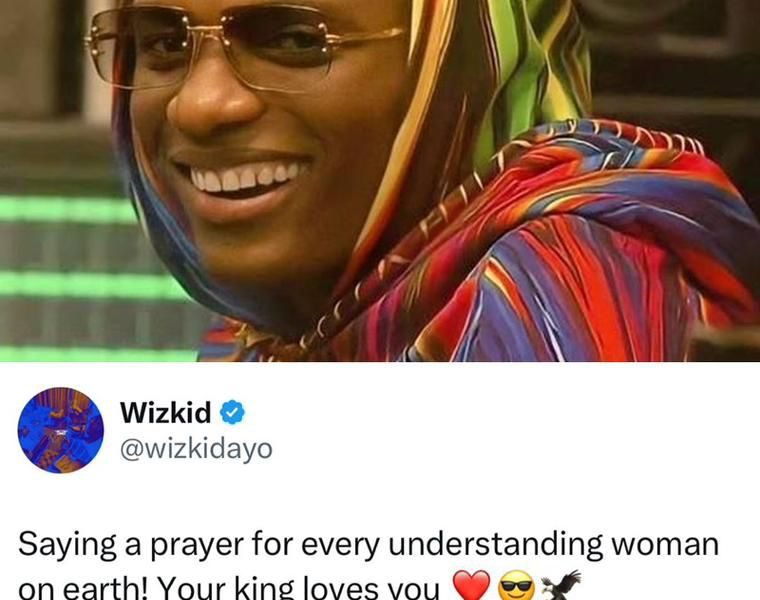The image size is (760, 600).
Task: Select the sunglasses face emoji
Action: [x=517, y=586]
